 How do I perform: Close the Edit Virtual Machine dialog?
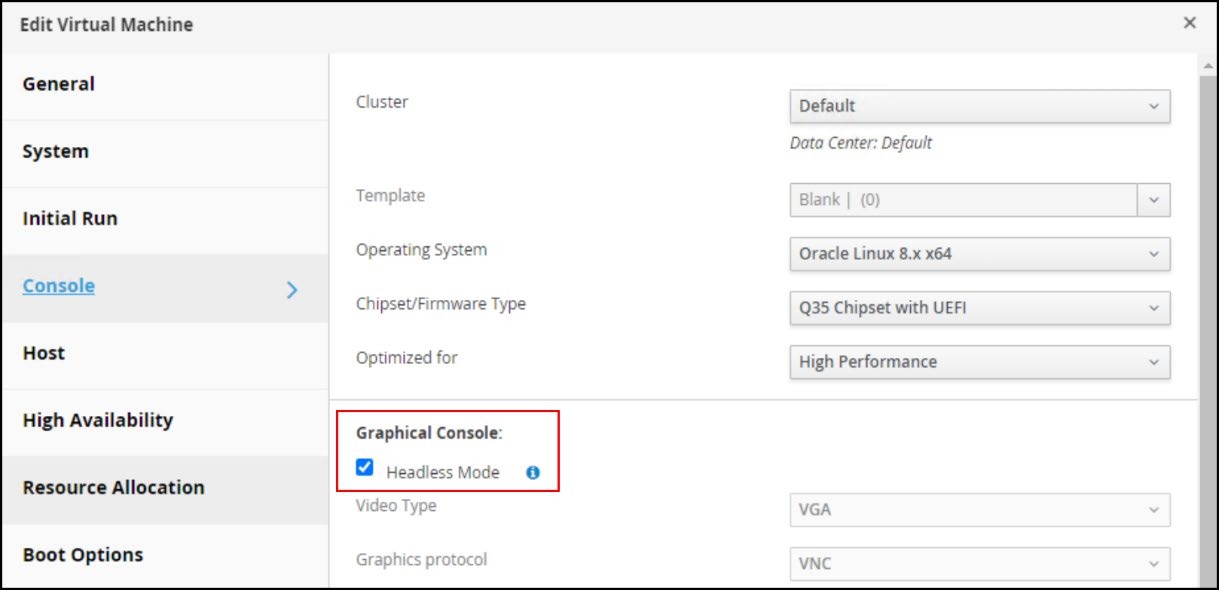point(1189,22)
